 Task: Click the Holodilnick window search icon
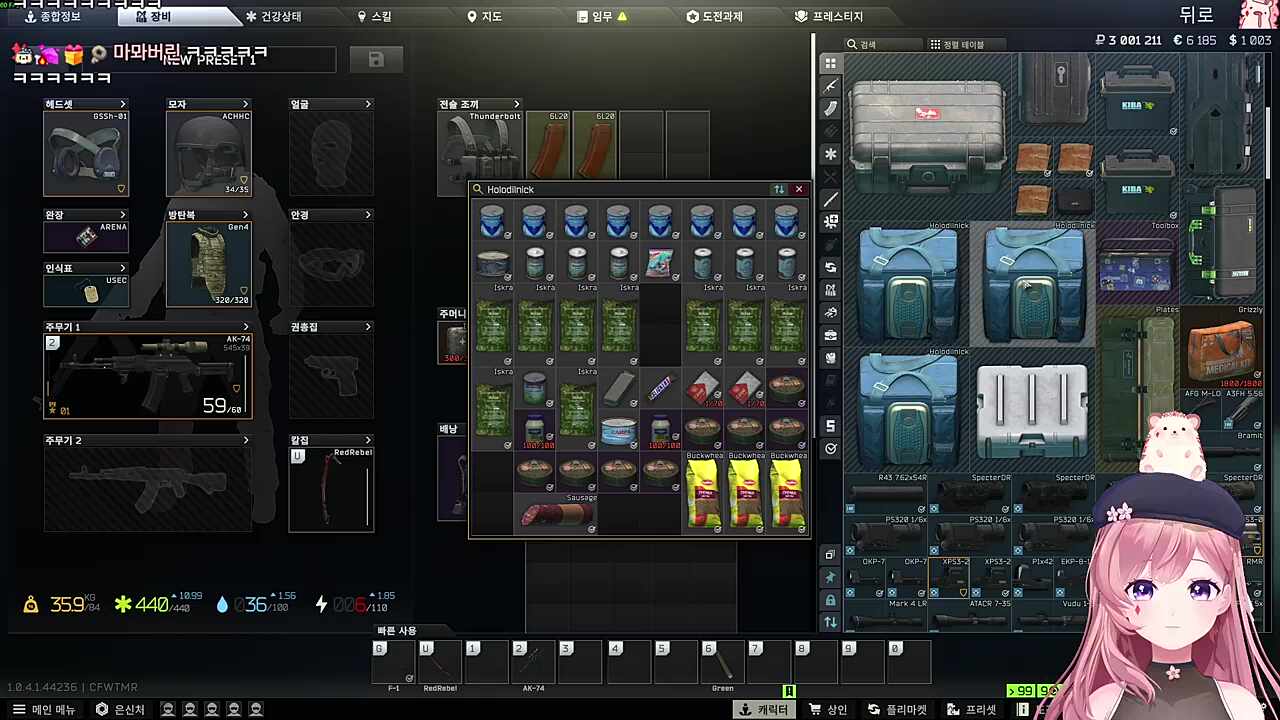[x=478, y=189]
